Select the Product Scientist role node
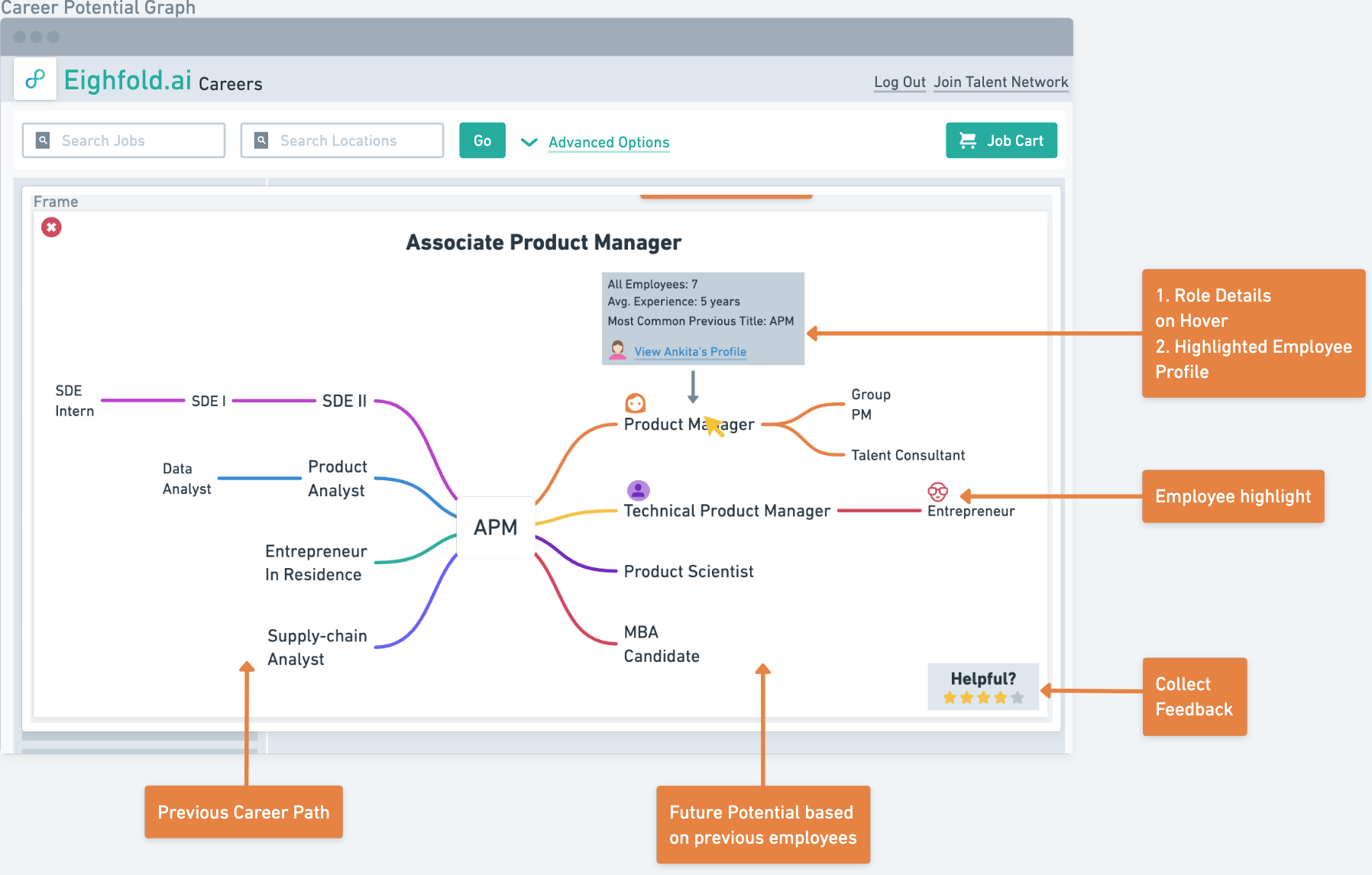This screenshot has height=875, width=1372. 688,571
